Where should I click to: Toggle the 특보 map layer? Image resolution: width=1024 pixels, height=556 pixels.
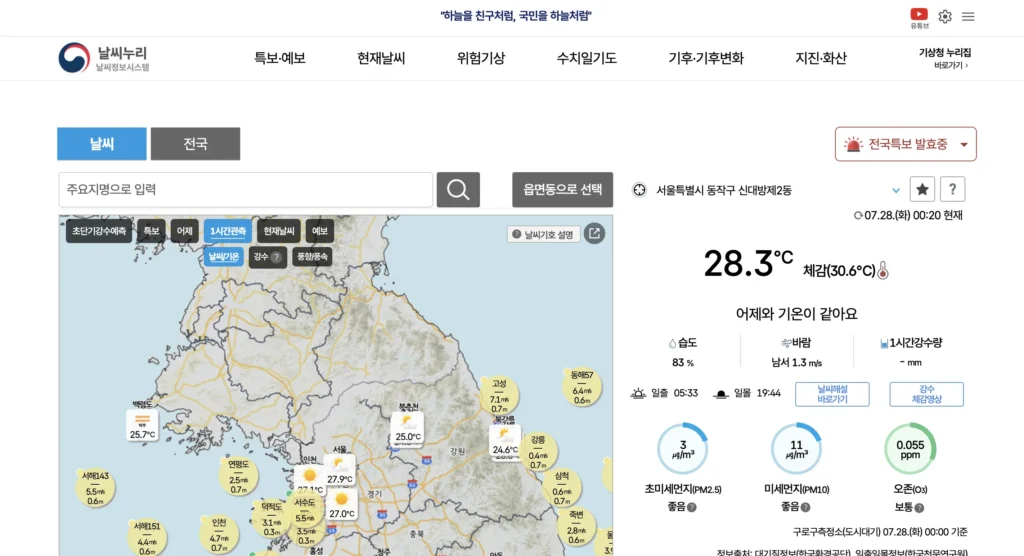[x=151, y=231]
